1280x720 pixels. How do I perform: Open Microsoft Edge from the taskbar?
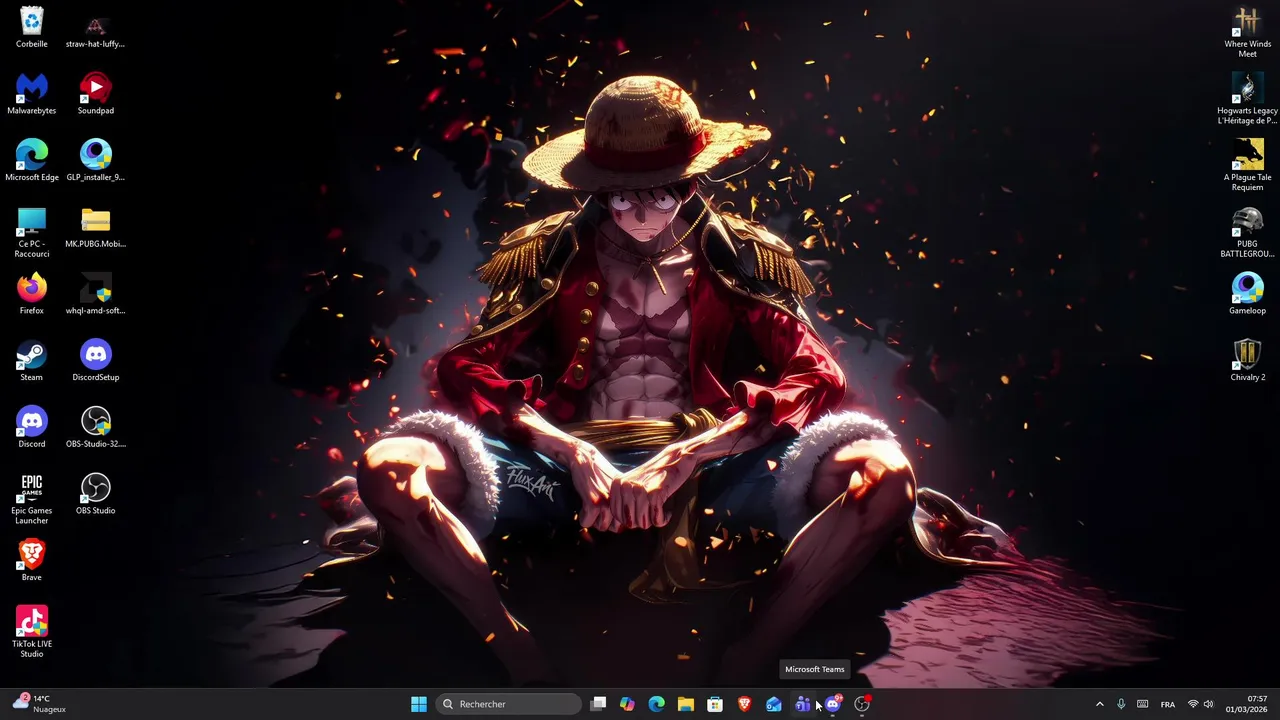click(x=656, y=704)
